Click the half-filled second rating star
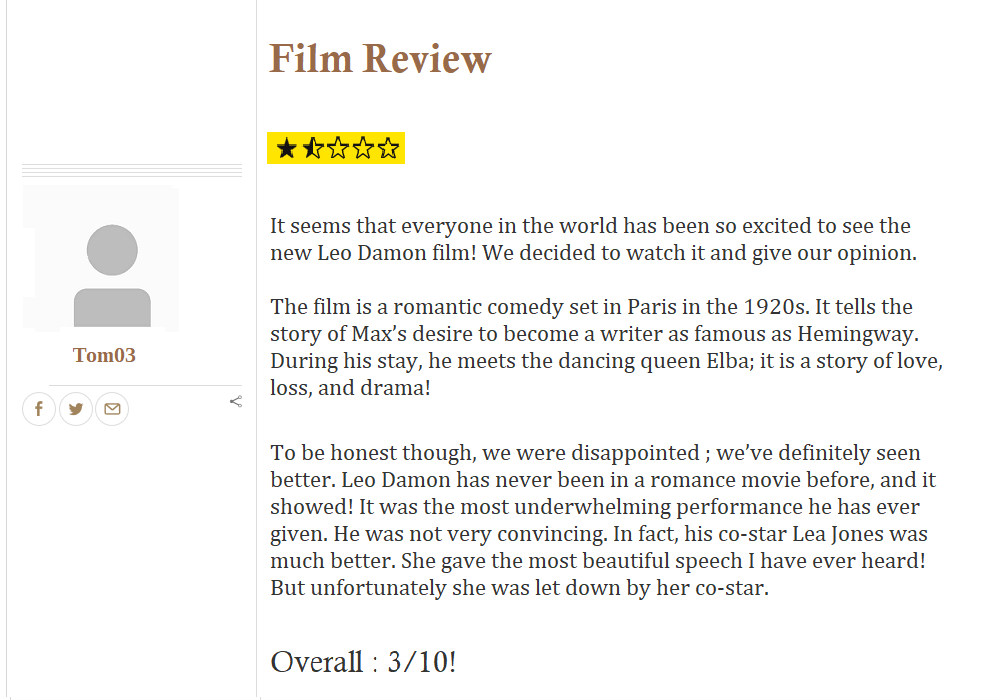Screen dimensions: 1000x700 point(312,149)
